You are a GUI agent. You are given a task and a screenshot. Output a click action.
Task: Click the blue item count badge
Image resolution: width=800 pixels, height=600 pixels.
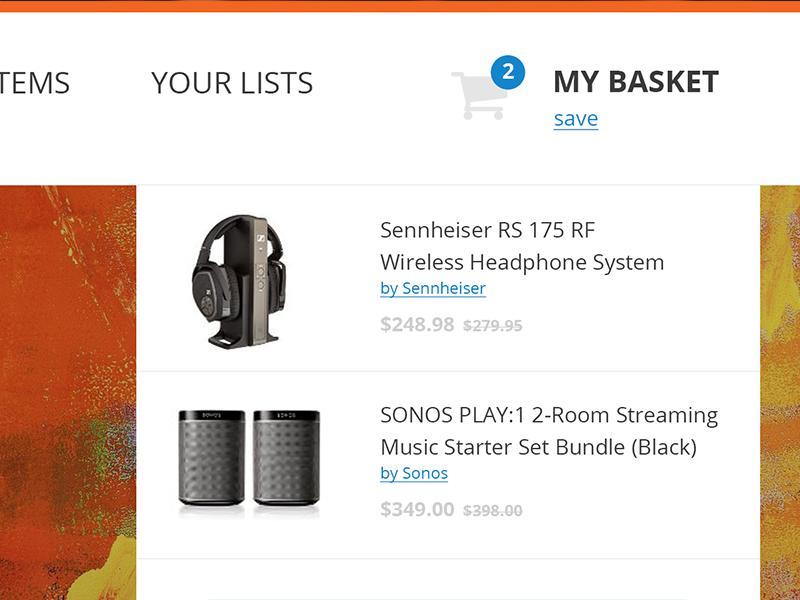click(x=508, y=72)
